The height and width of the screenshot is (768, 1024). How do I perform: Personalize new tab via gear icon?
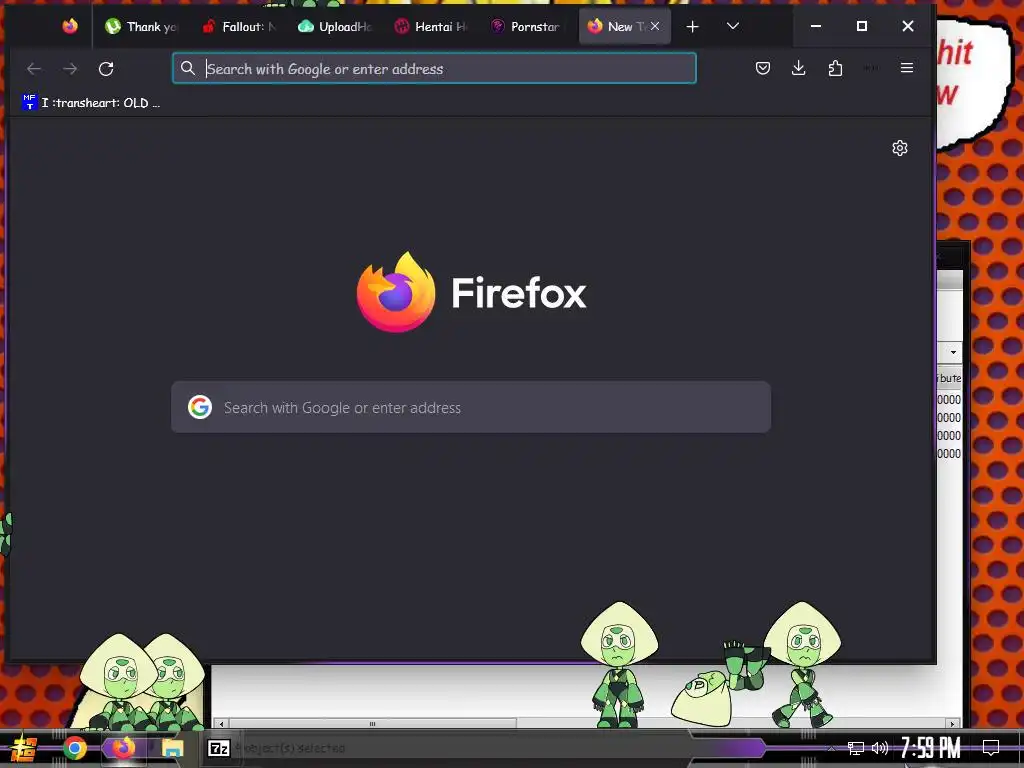pos(900,148)
